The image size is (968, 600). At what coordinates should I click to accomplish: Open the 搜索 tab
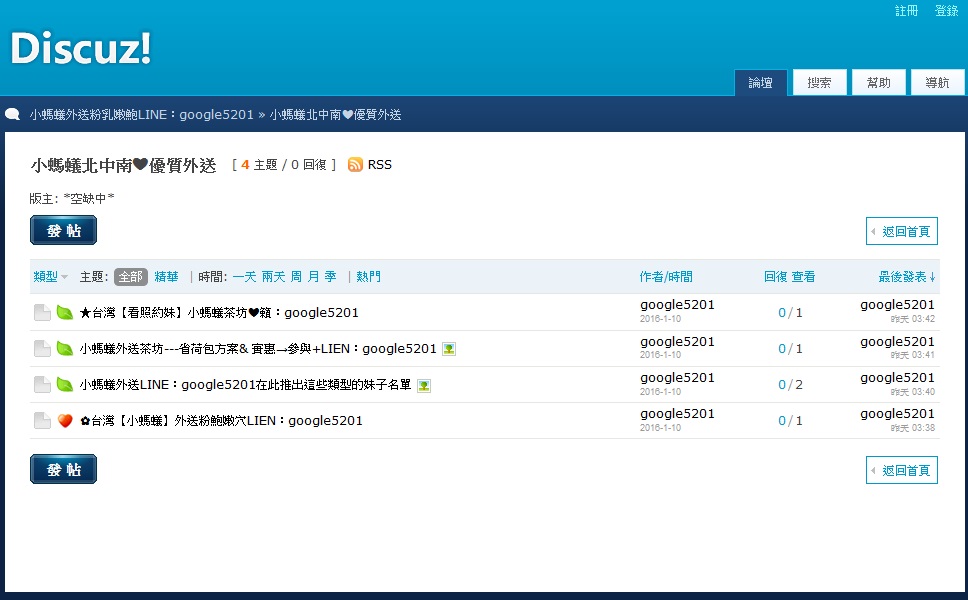click(819, 83)
